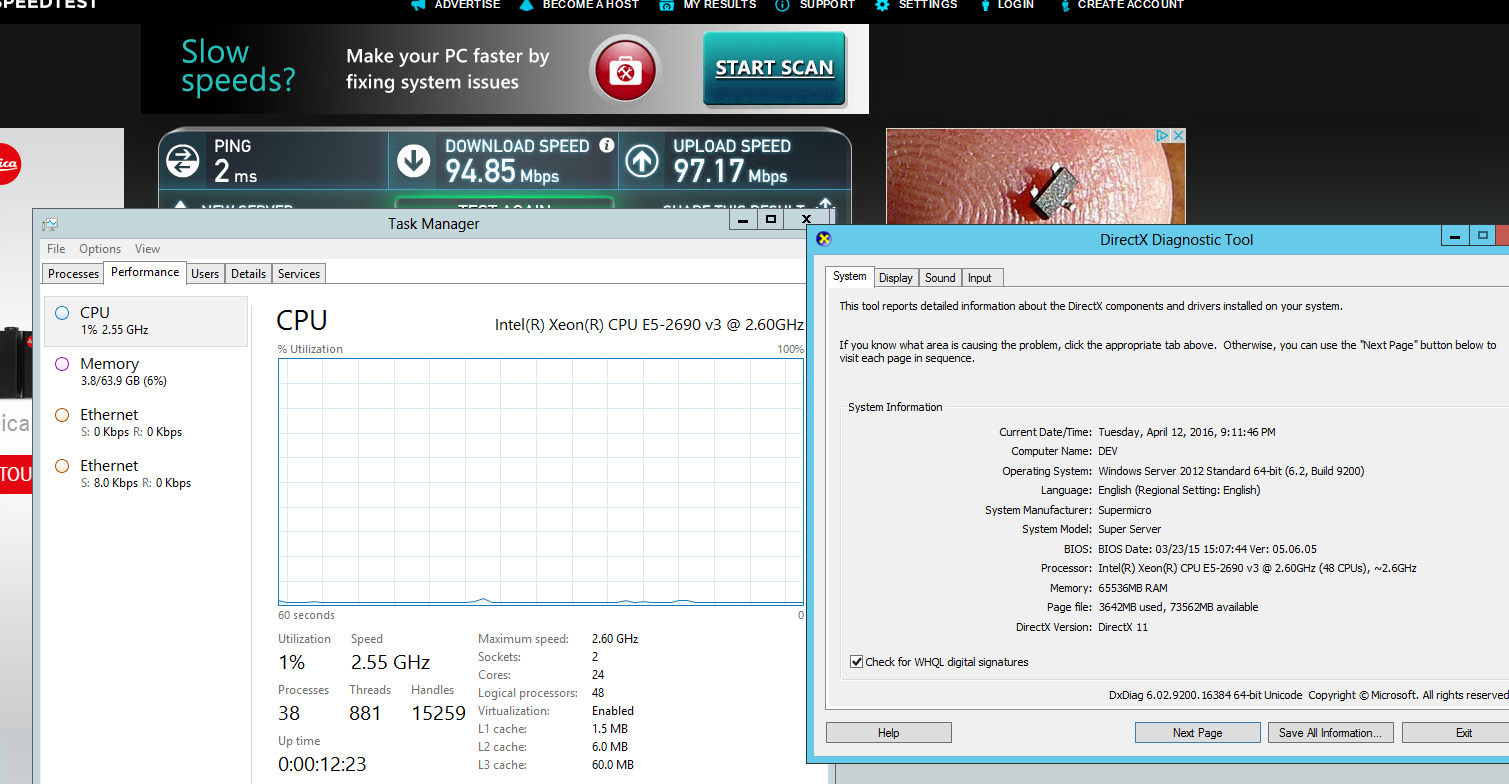Click the upload arrow icon
Screen dimensions: 1509x784
click(642, 160)
